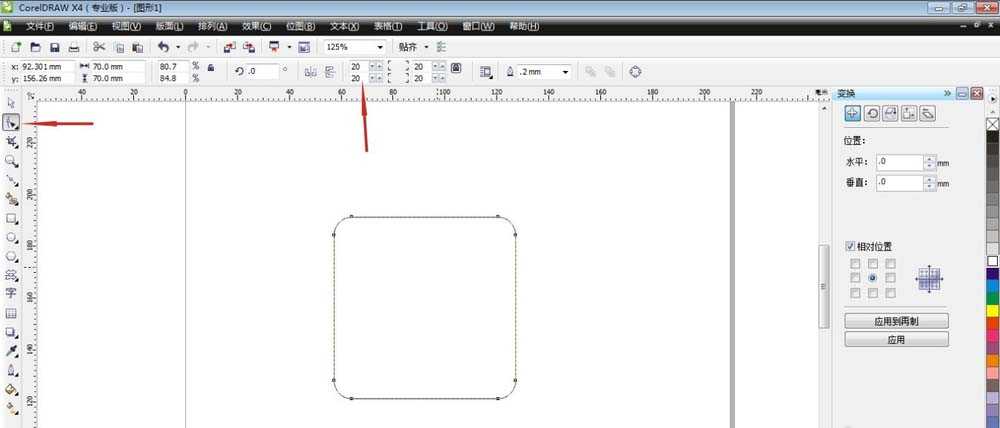This screenshot has width=1000, height=428.
Task: Select the Text tool in the toolbox
Action: click(12, 294)
